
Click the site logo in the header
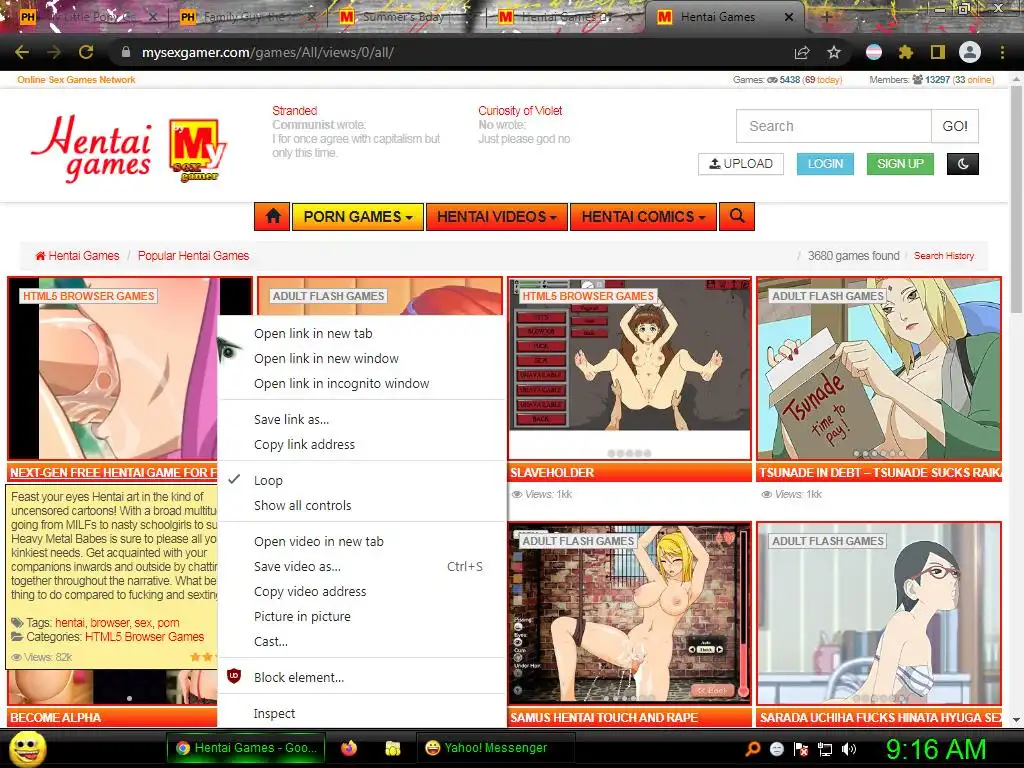(129, 150)
